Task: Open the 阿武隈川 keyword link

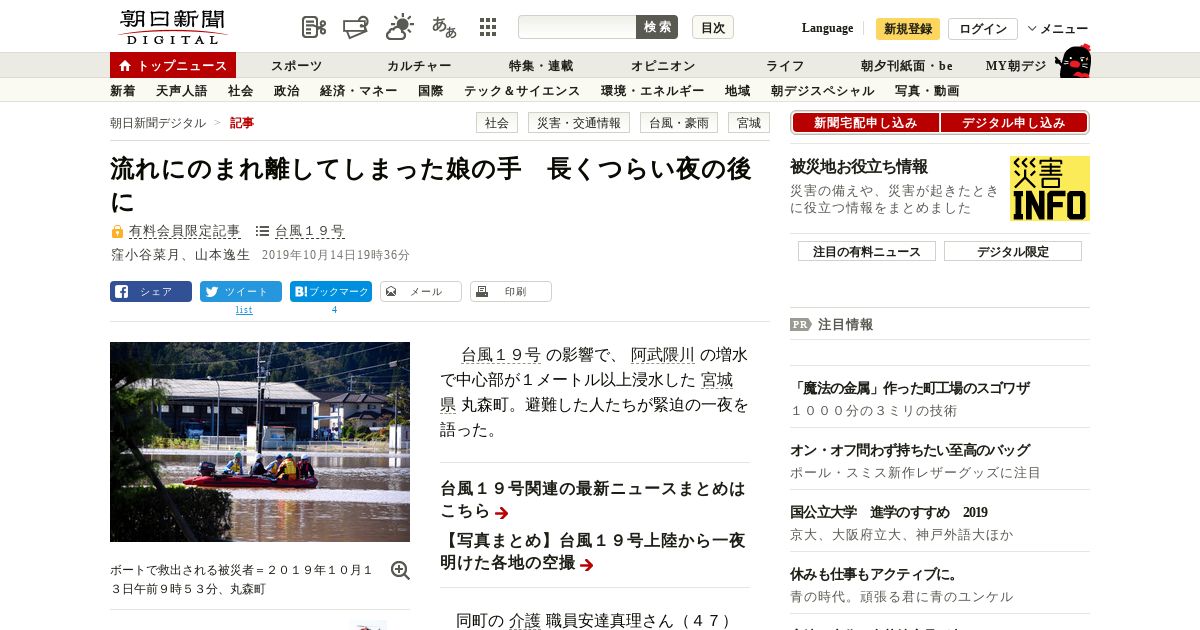Action: click(x=662, y=355)
